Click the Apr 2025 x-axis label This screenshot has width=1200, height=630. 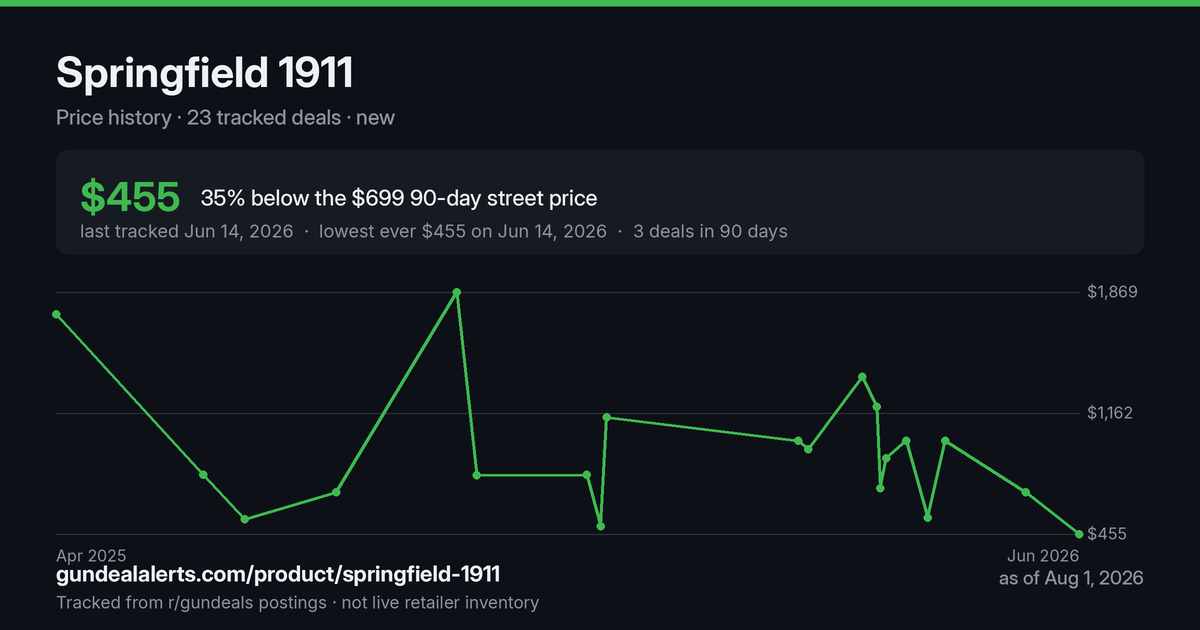[91, 555]
